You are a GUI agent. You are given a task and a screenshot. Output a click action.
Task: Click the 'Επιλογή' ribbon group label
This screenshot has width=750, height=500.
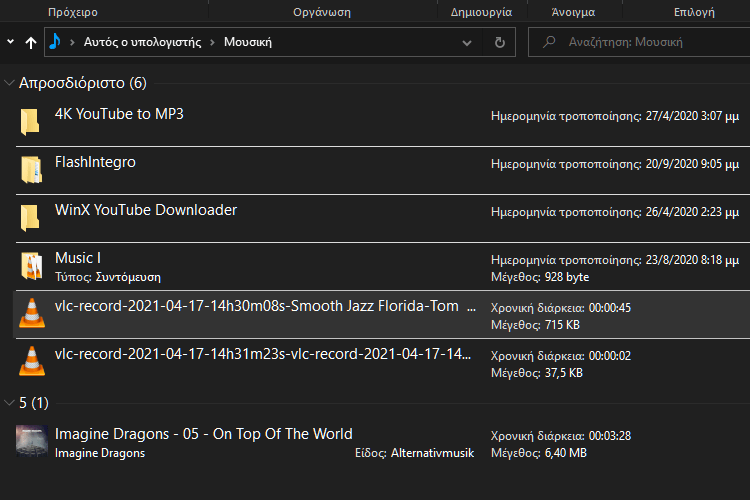tap(694, 12)
